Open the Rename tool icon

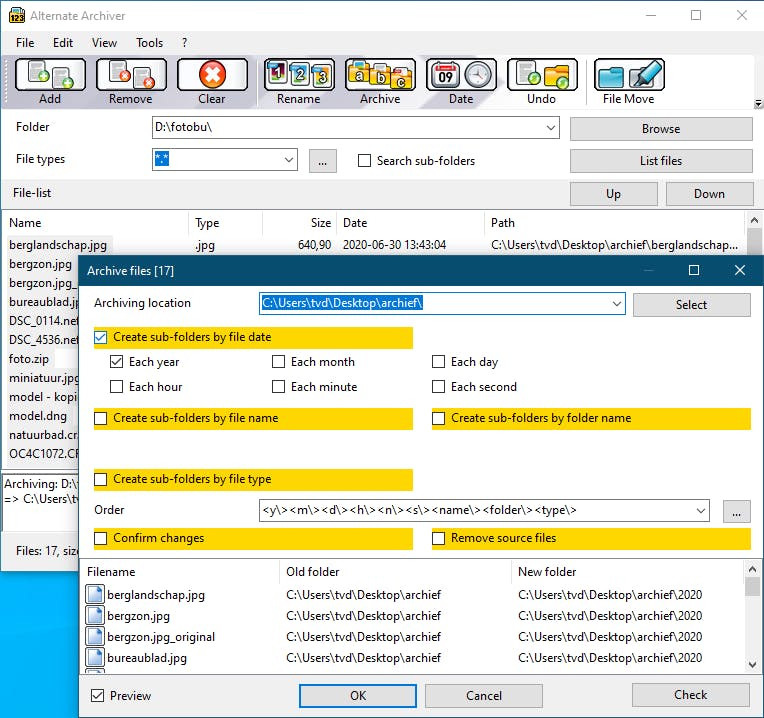click(299, 75)
